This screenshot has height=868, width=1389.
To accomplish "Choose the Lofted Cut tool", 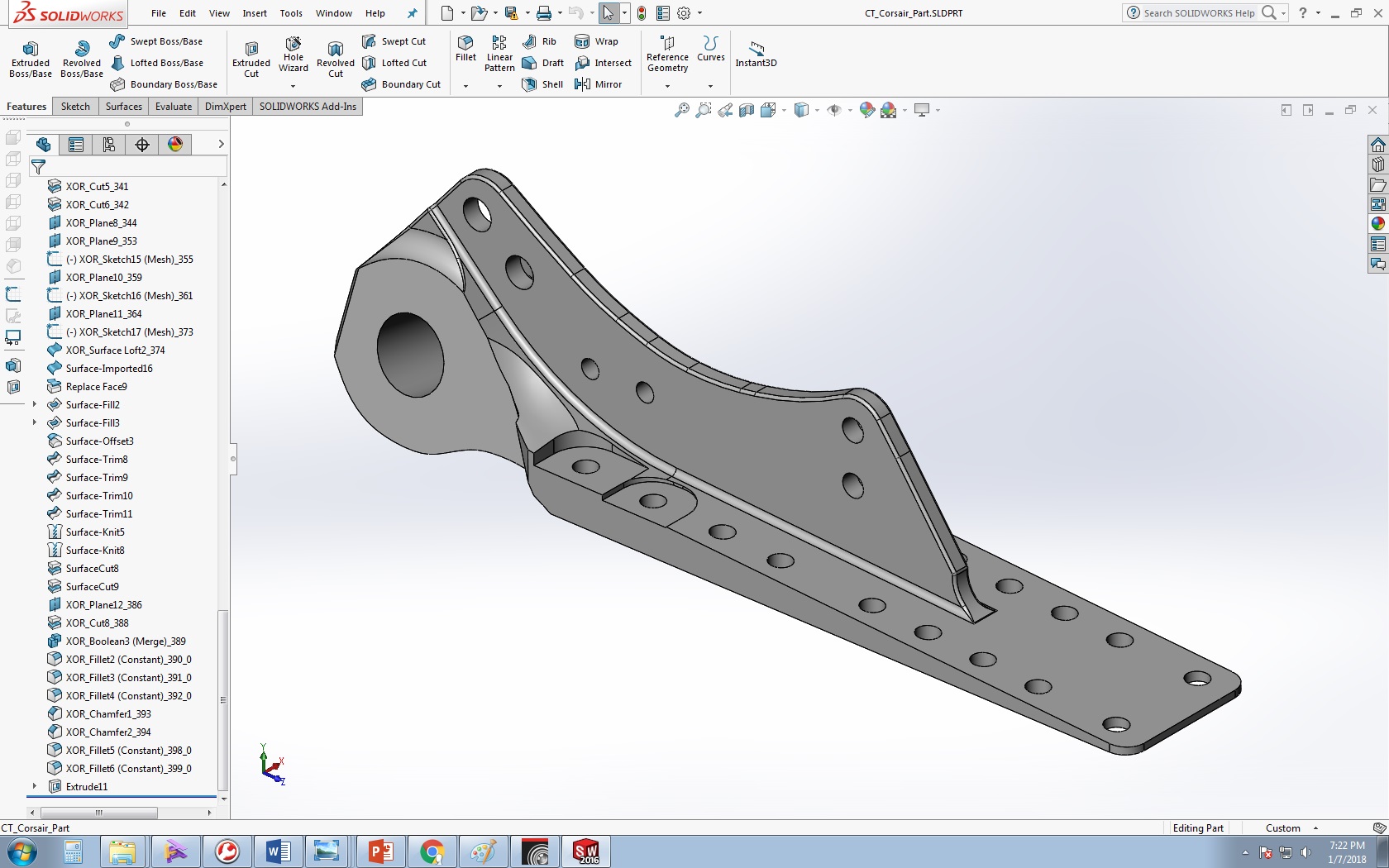I will coord(394,63).
